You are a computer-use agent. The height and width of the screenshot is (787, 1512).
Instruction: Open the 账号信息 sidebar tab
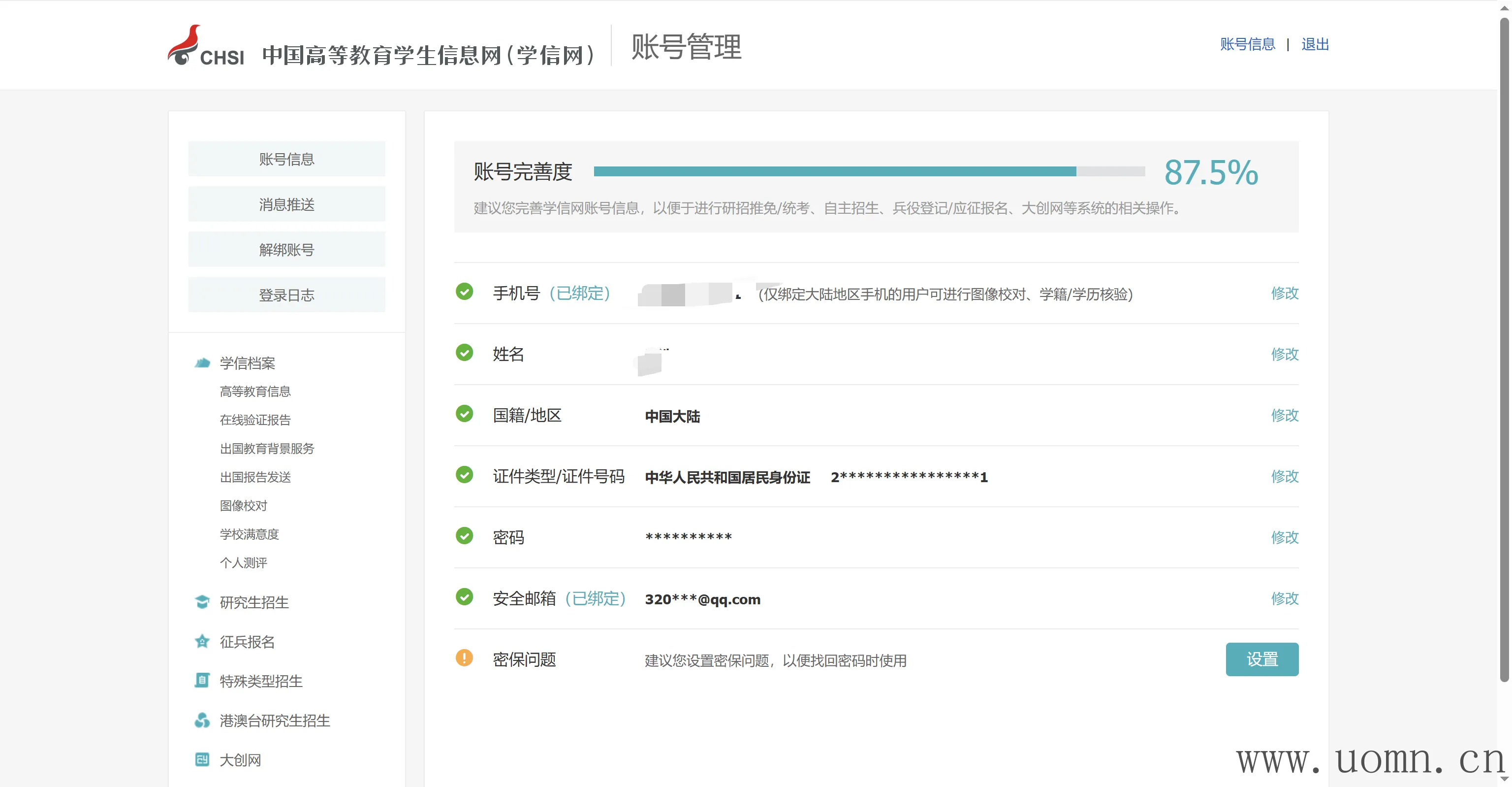(x=286, y=159)
